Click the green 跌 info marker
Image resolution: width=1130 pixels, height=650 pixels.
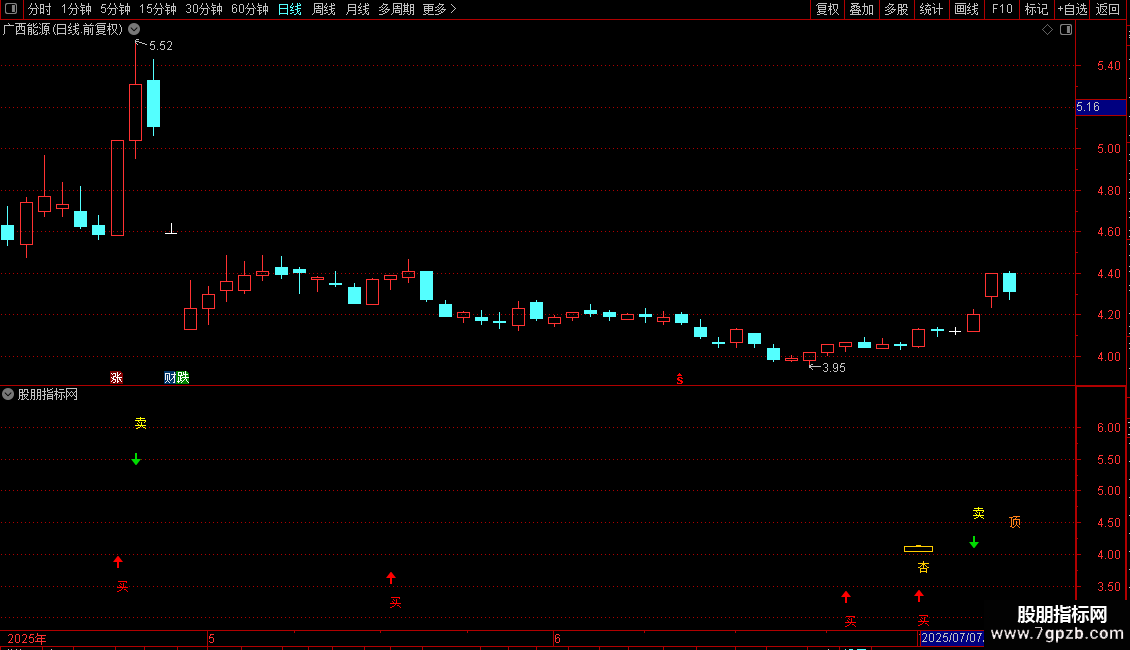point(183,378)
